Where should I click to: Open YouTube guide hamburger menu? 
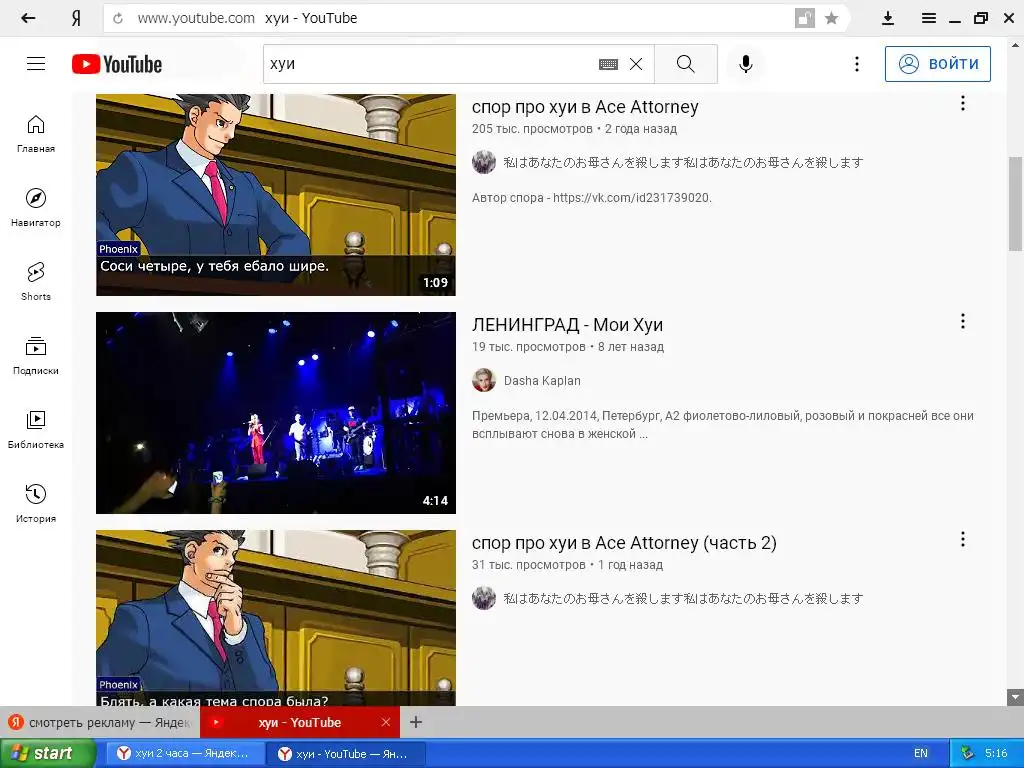(x=36, y=63)
